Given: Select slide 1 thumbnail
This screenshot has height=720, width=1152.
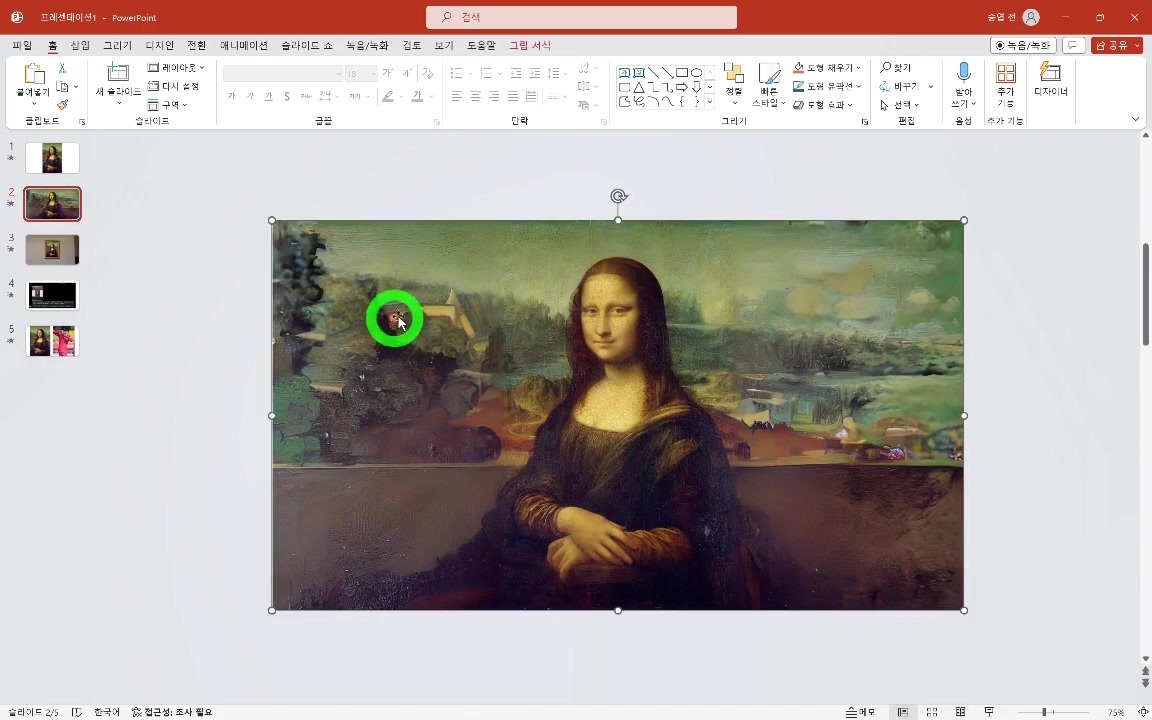Looking at the screenshot, I should [52, 158].
